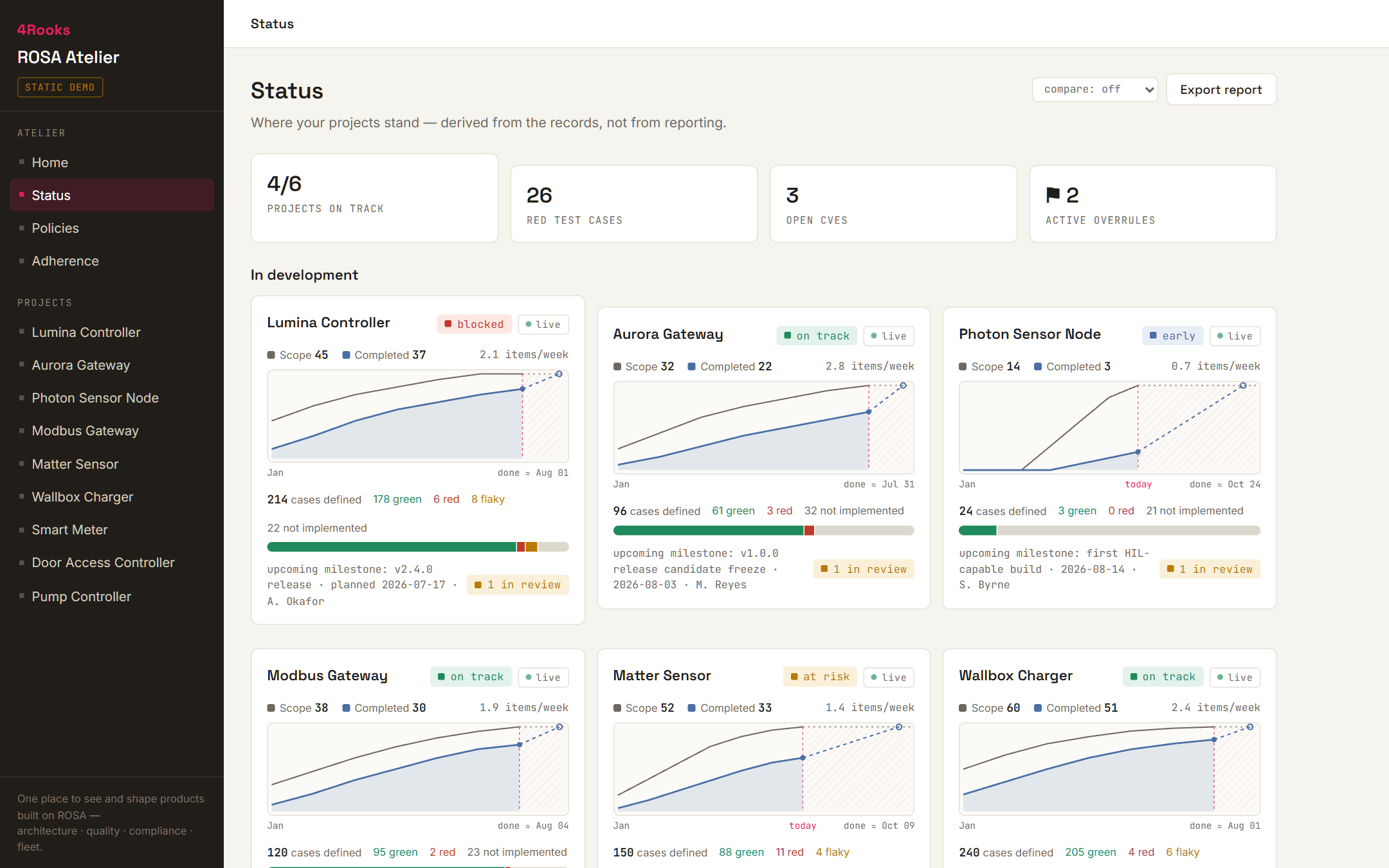
Task: Open Wallbox Charger project in sidebar
Action: pyautogui.click(x=112, y=496)
